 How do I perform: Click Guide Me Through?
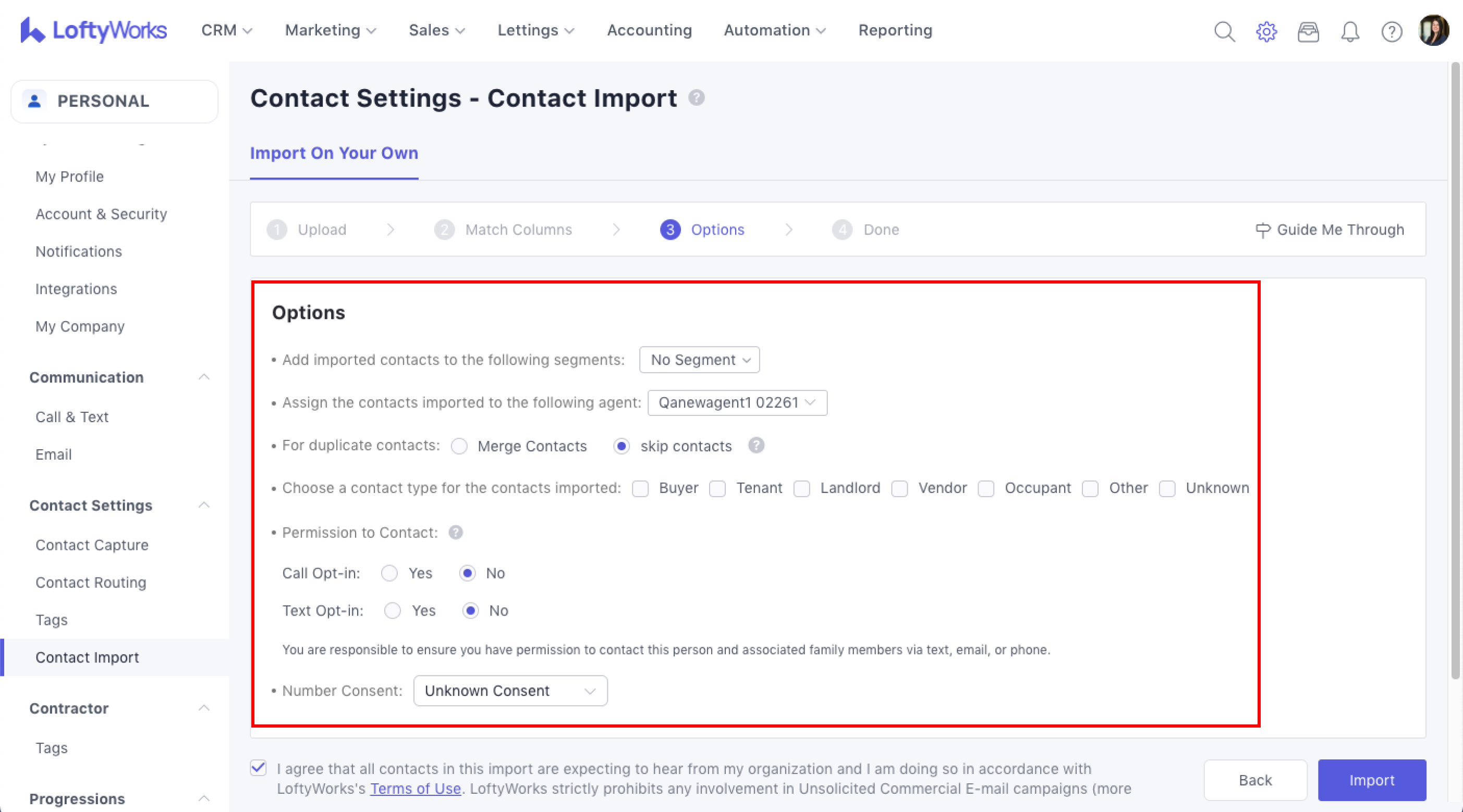[1330, 229]
